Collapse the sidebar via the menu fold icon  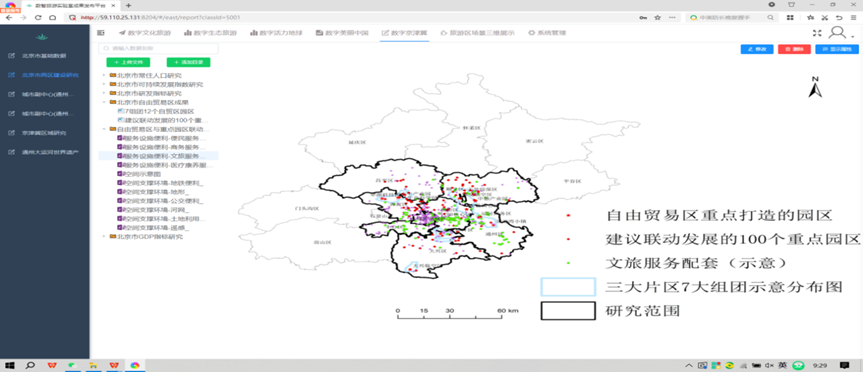[101, 33]
